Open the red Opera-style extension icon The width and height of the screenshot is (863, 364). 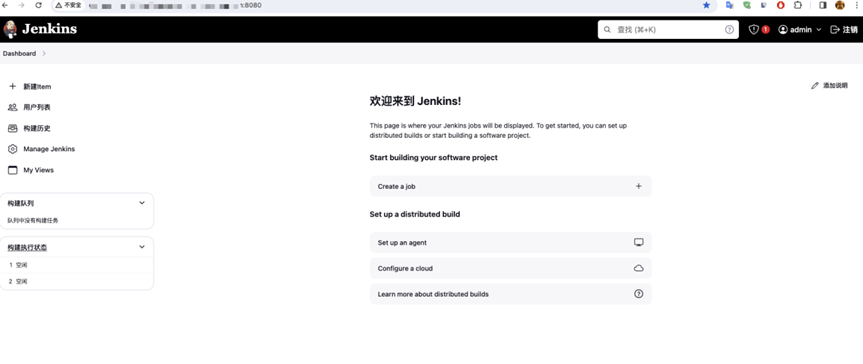[780, 5]
